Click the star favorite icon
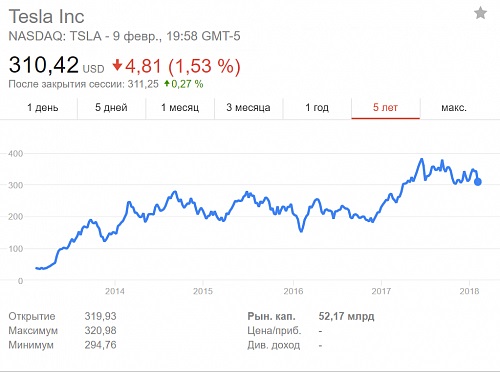The width and height of the screenshot is (500, 372). pyautogui.click(x=480, y=13)
